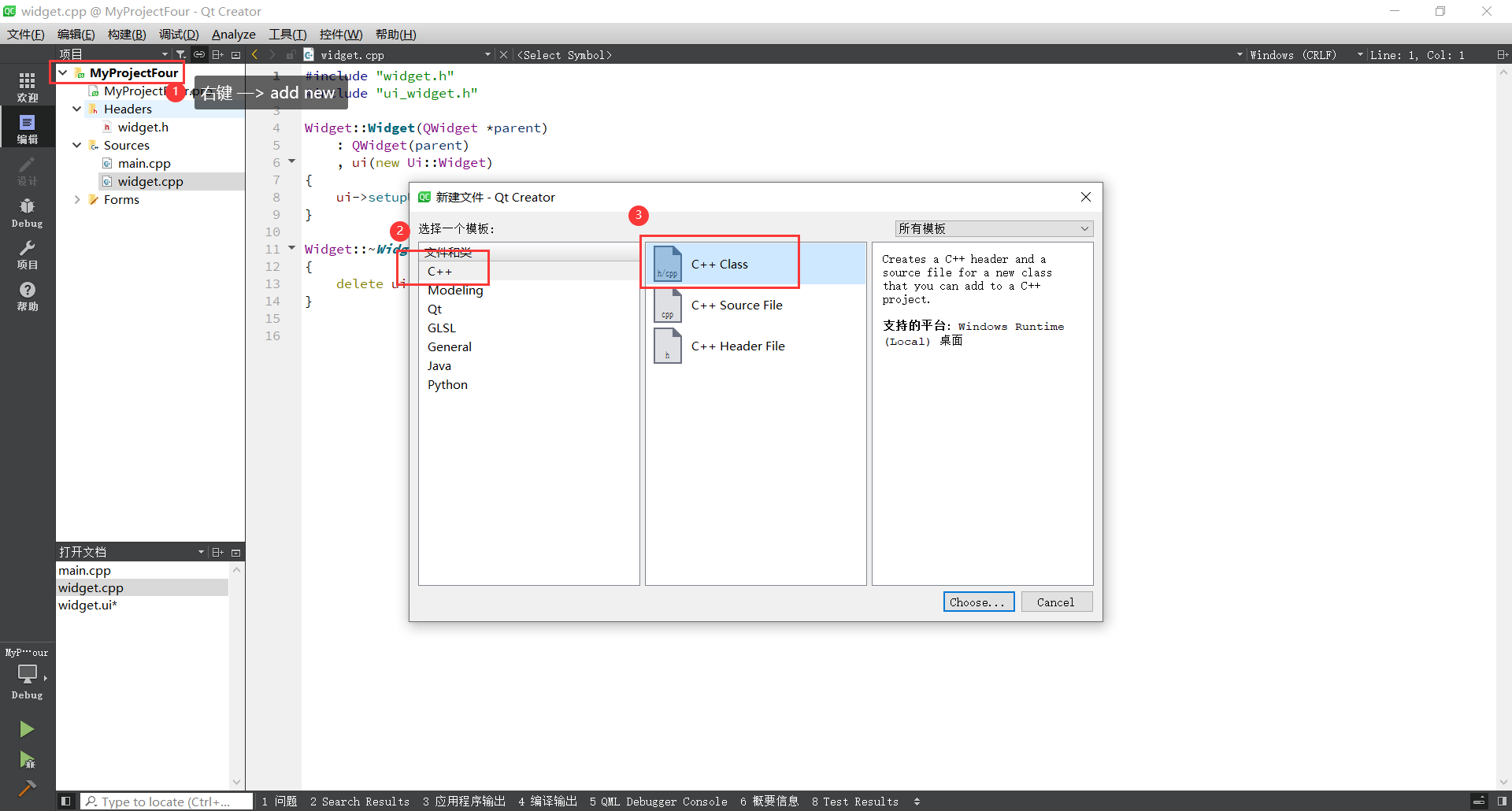Image resolution: width=1512 pixels, height=811 pixels.
Task: Open the 所有模板 template filter dropdown
Action: click(994, 228)
